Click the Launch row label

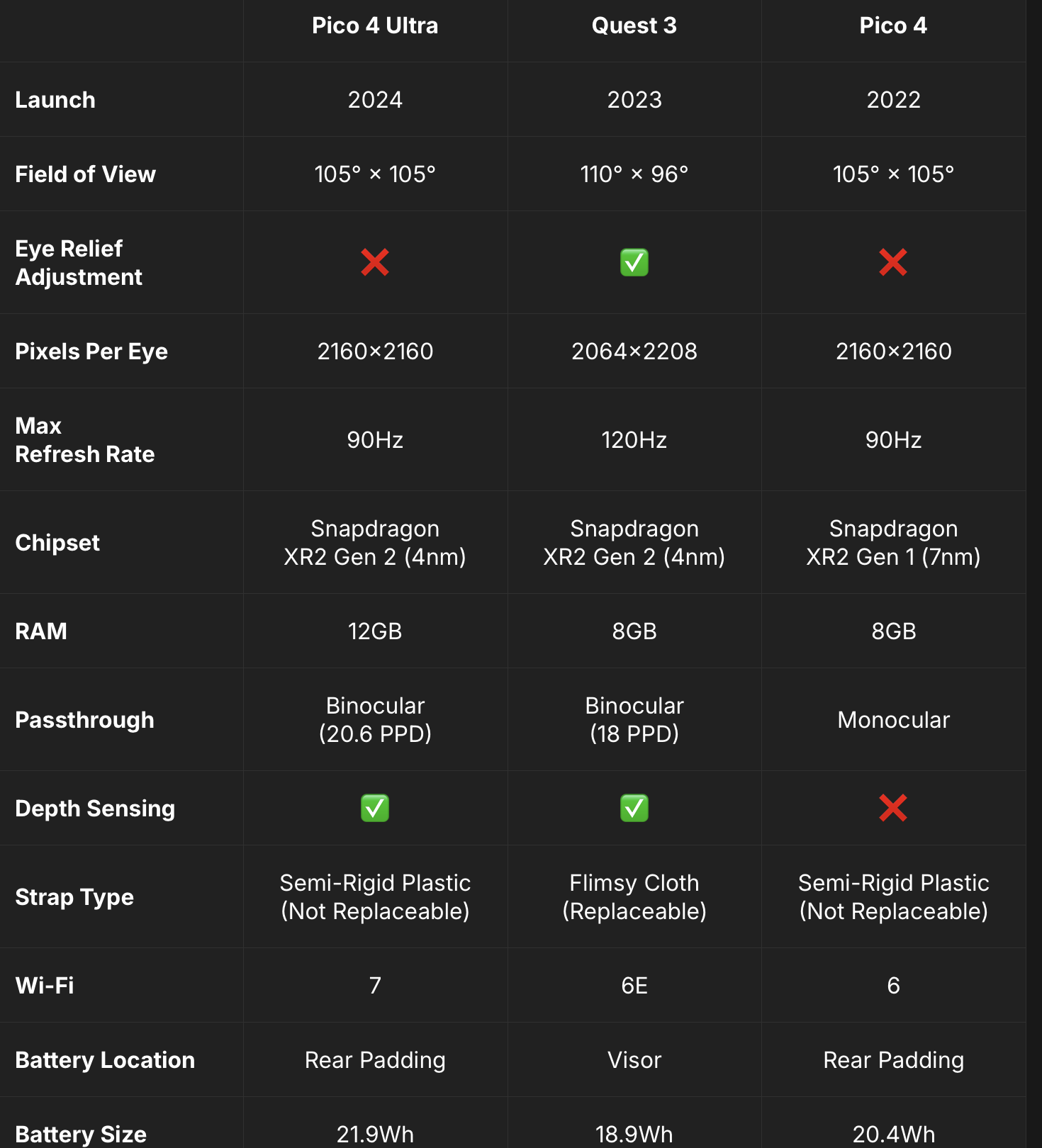pyautogui.click(x=55, y=100)
